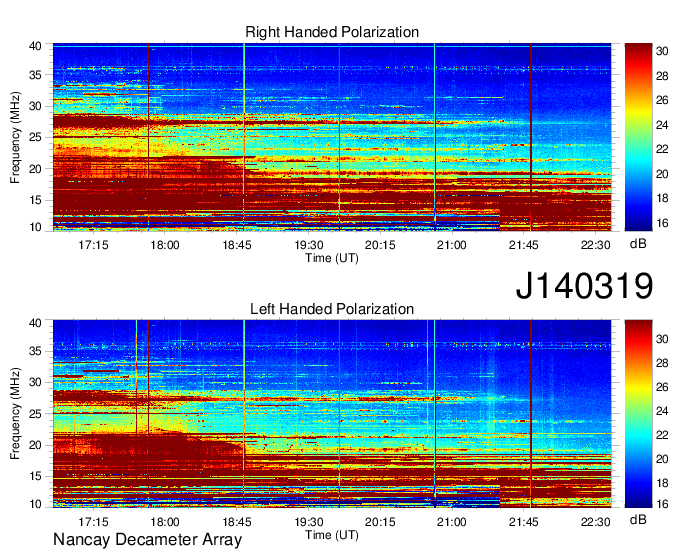Click the 21:00 time tick on the Left Handed plot
680x552 pixels.
[x=452, y=522]
